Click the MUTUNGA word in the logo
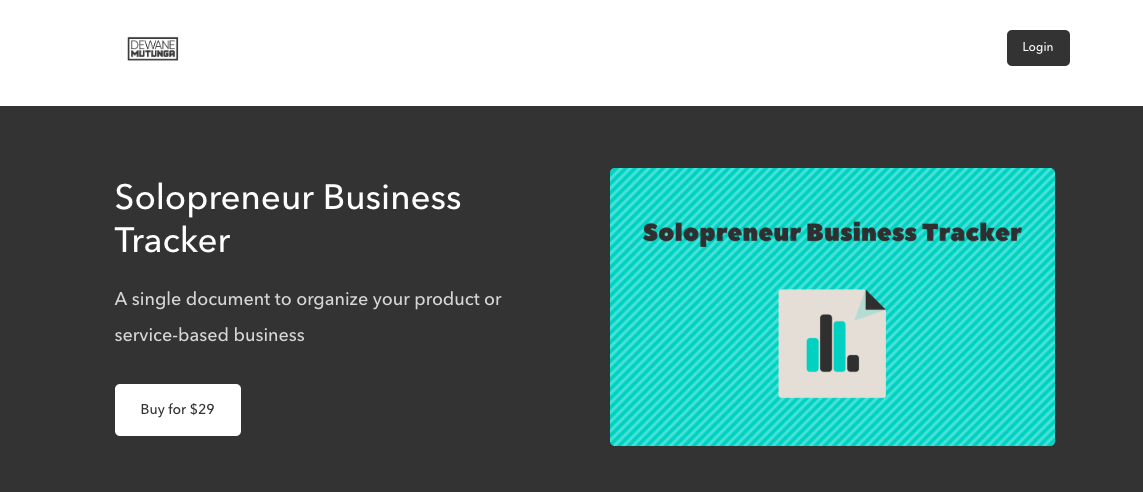Screen dimensions: 1143x492 click(x=152, y=54)
